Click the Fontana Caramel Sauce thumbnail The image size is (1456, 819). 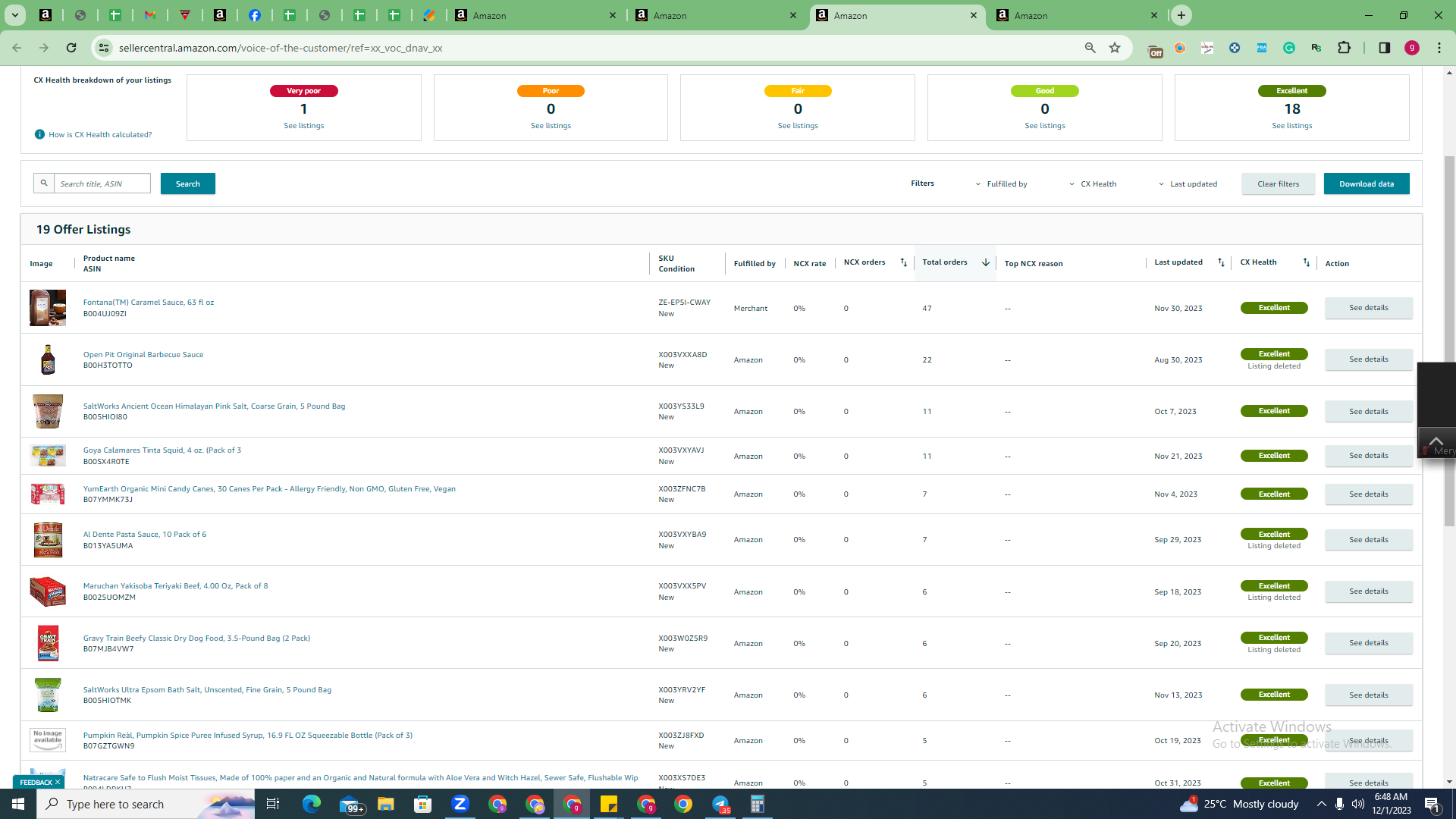click(x=48, y=308)
